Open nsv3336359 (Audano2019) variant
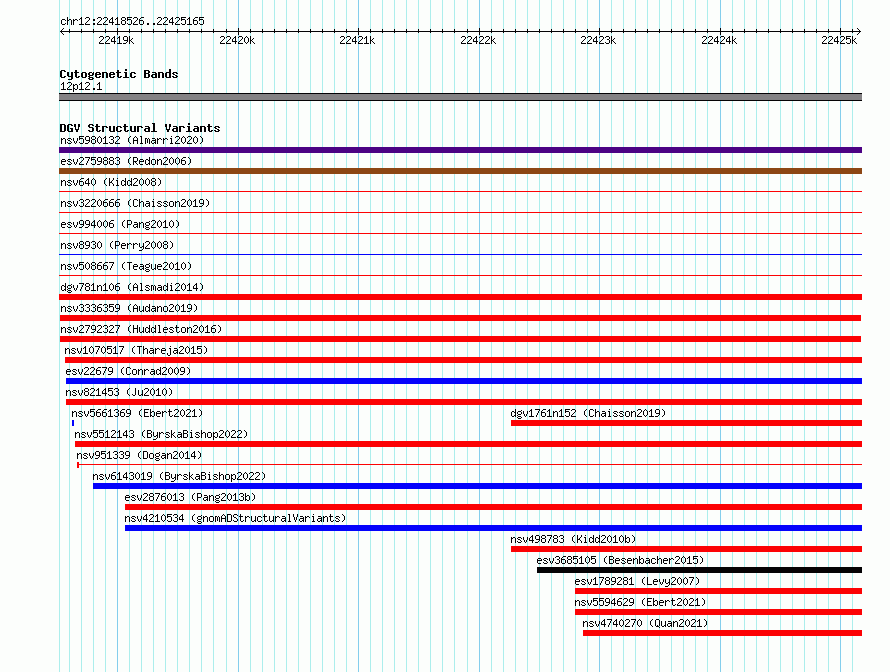 point(129,308)
